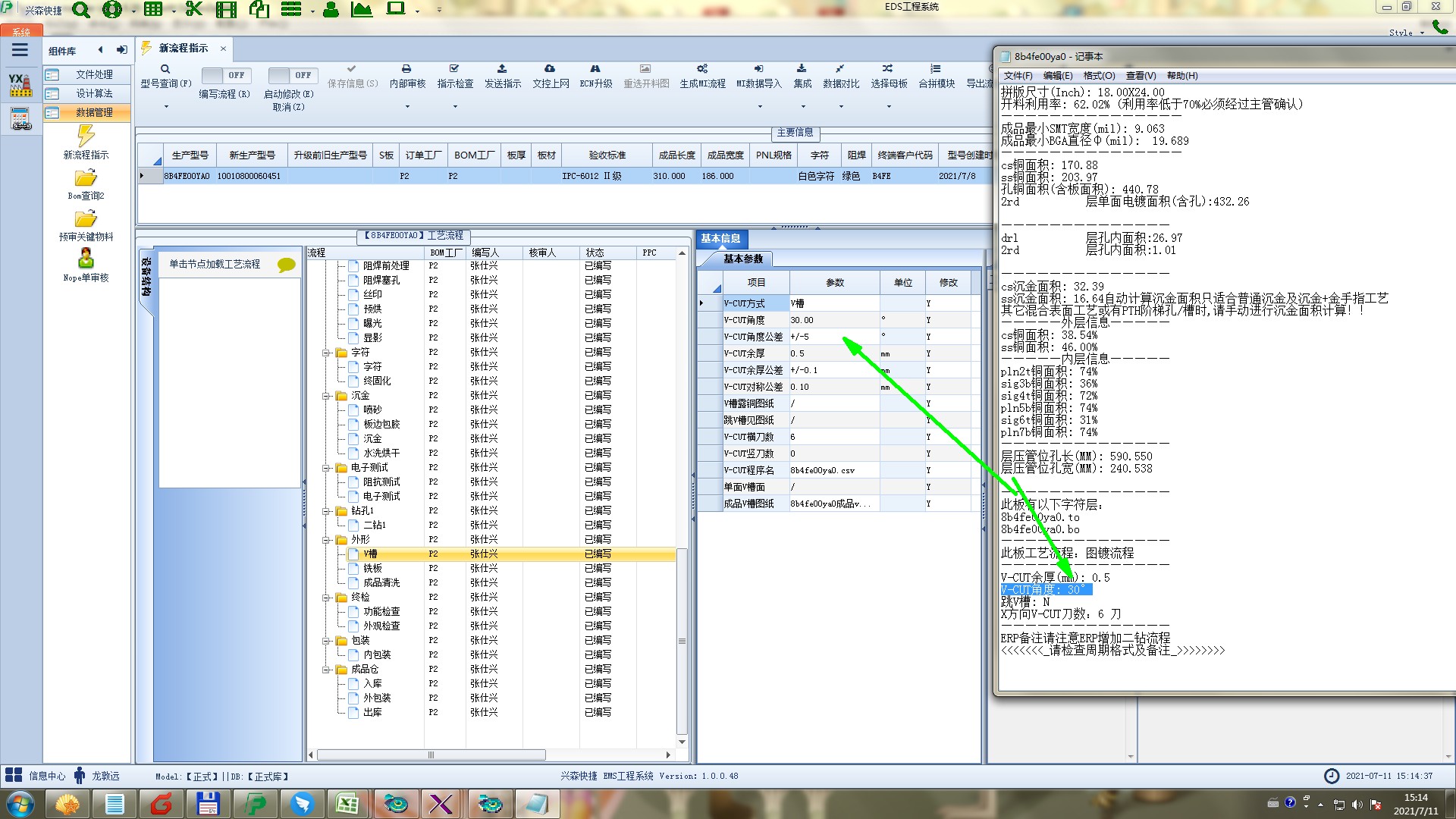
Task: Select the 阻抗测试 process tree item
Action: [x=381, y=482]
